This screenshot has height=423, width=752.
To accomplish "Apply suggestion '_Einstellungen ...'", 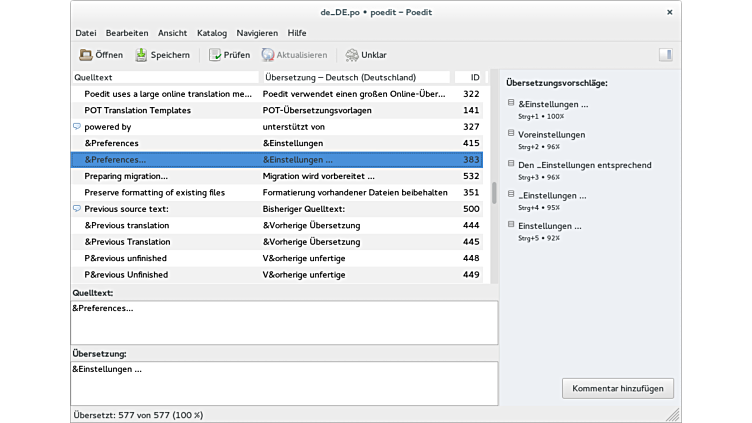I will tap(552, 196).
